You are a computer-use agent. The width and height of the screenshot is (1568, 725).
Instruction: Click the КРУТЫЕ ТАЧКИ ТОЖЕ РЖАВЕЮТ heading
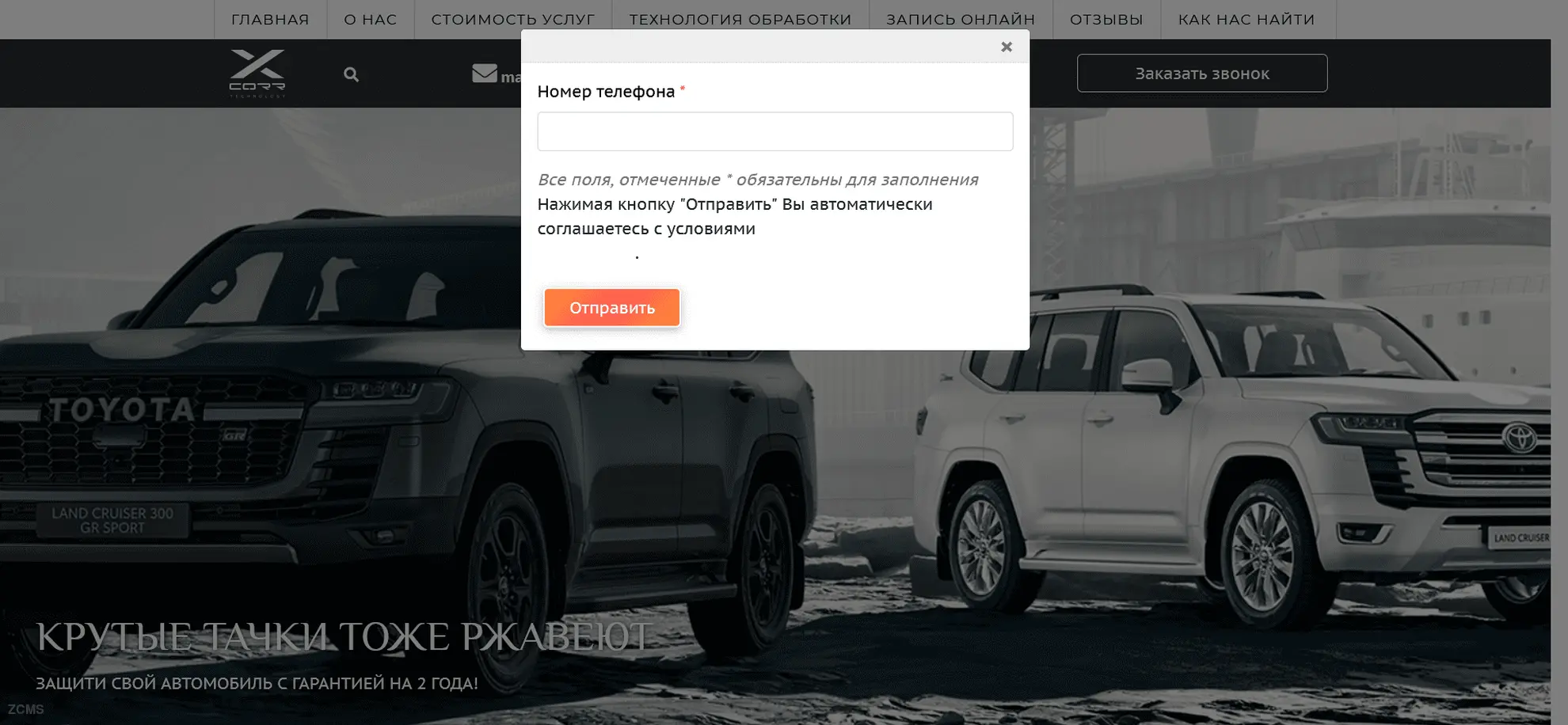[x=344, y=637]
